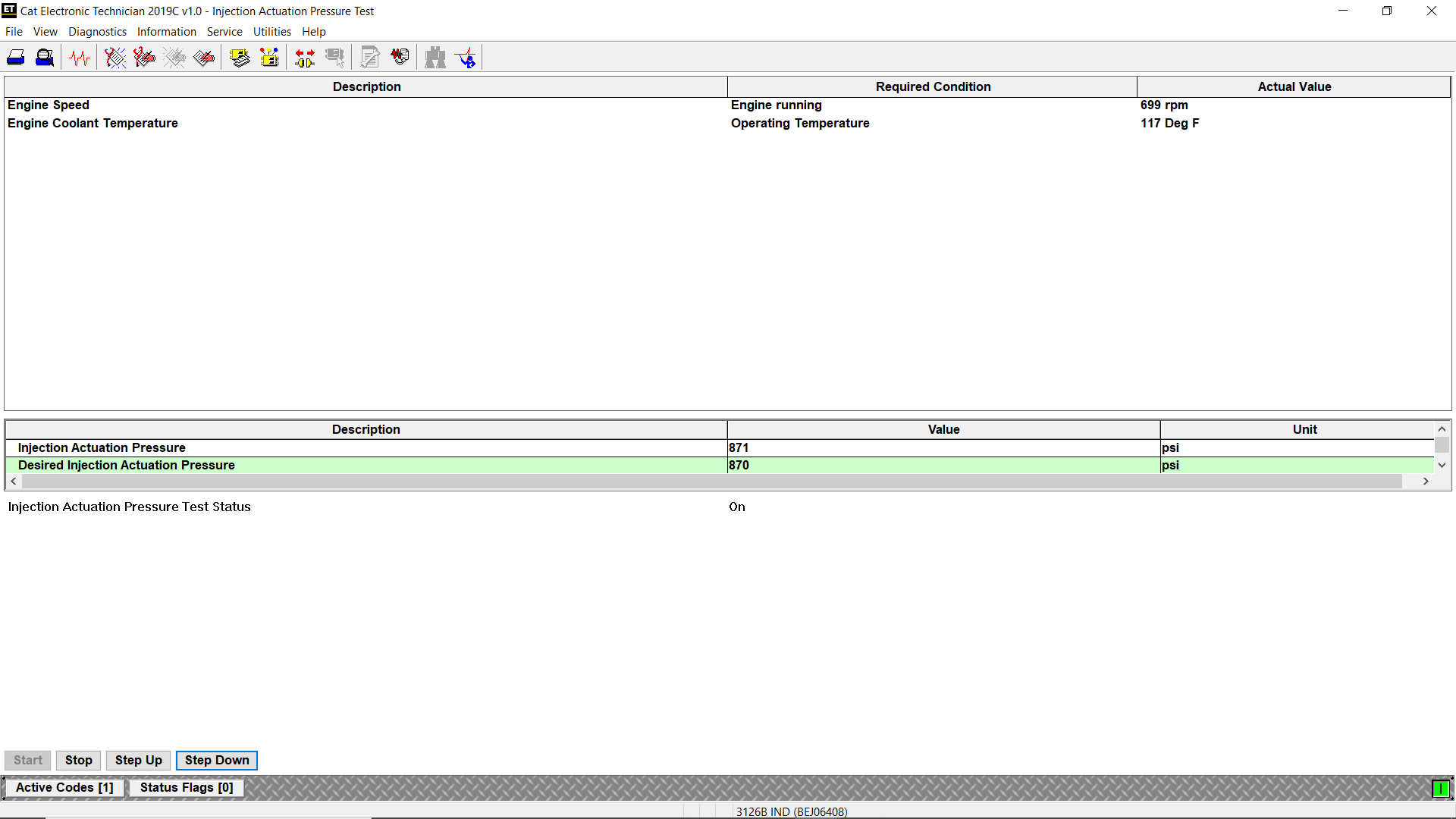Open the ECM Summary toolbar icon
This screenshot has width=1456, height=819.
coord(240,58)
